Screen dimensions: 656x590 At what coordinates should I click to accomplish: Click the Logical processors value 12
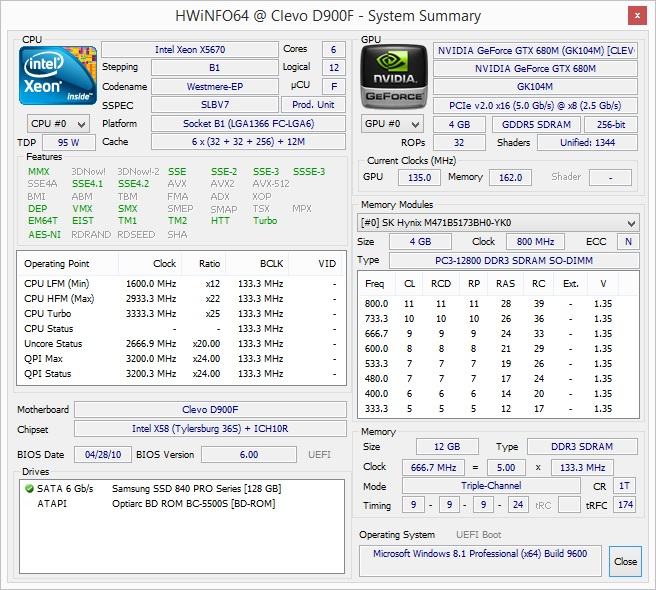coord(333,67)
